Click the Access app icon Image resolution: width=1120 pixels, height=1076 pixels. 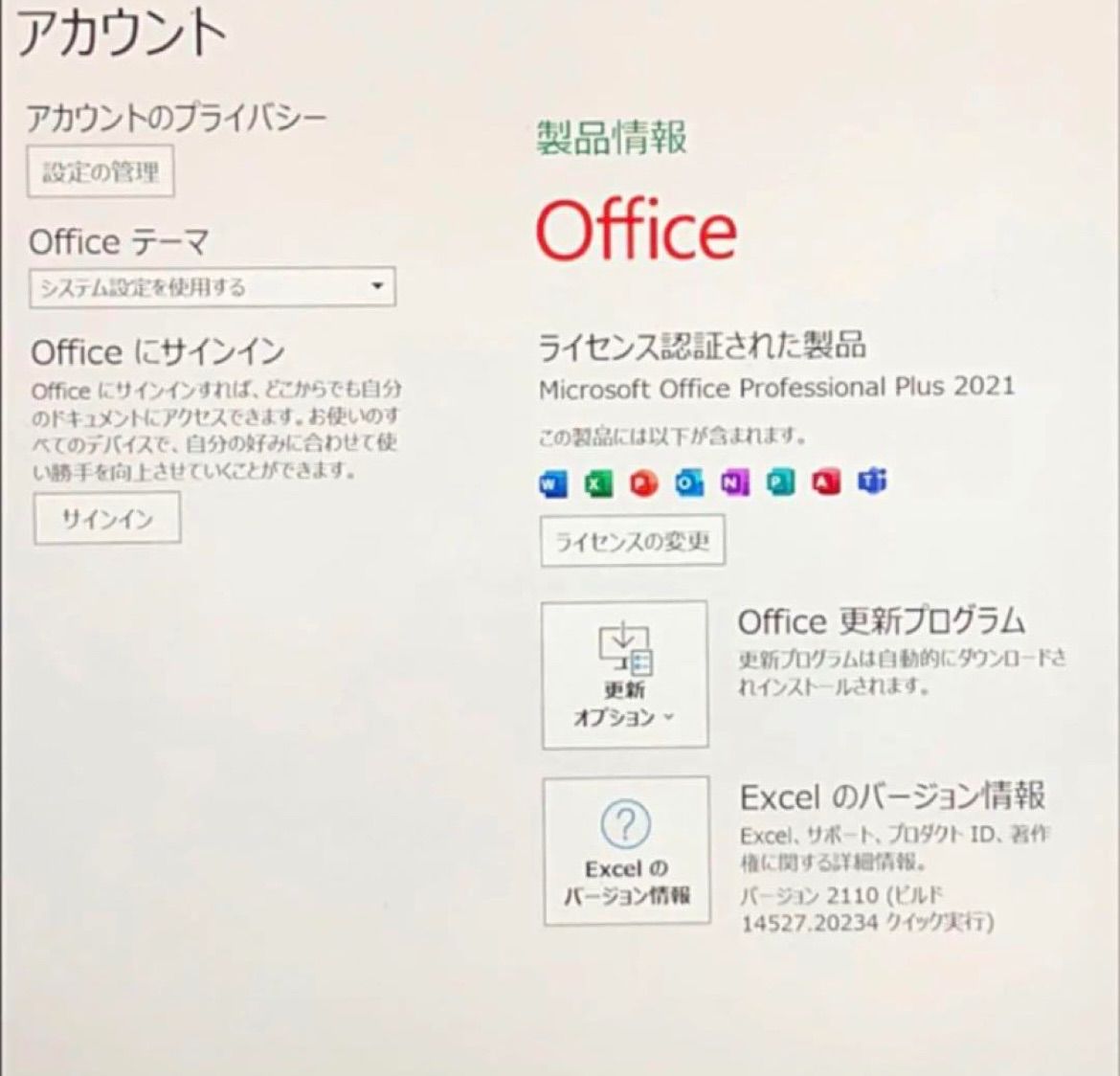pos(825,483)
